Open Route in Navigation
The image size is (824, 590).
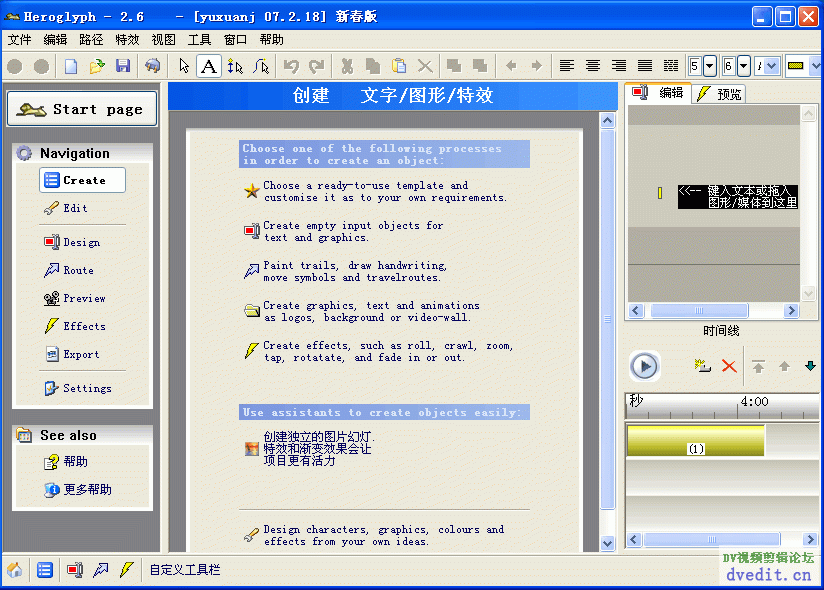click(x=69, y=270)
